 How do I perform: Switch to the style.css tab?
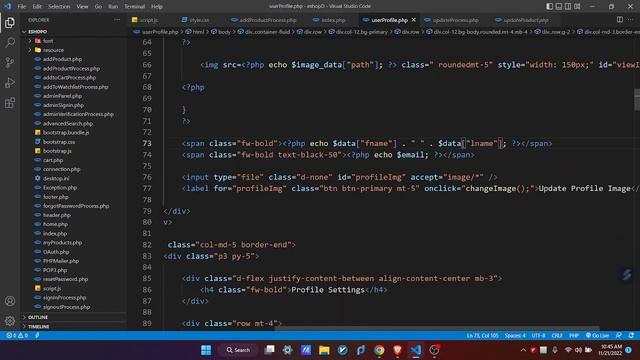199,20
